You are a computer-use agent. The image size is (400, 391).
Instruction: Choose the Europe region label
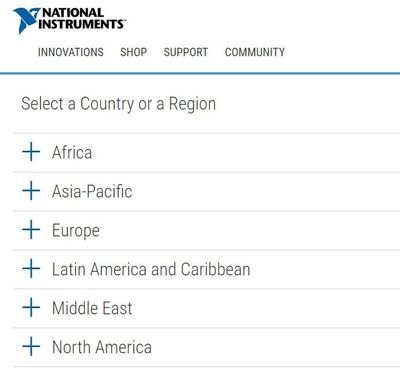point(76,231)
